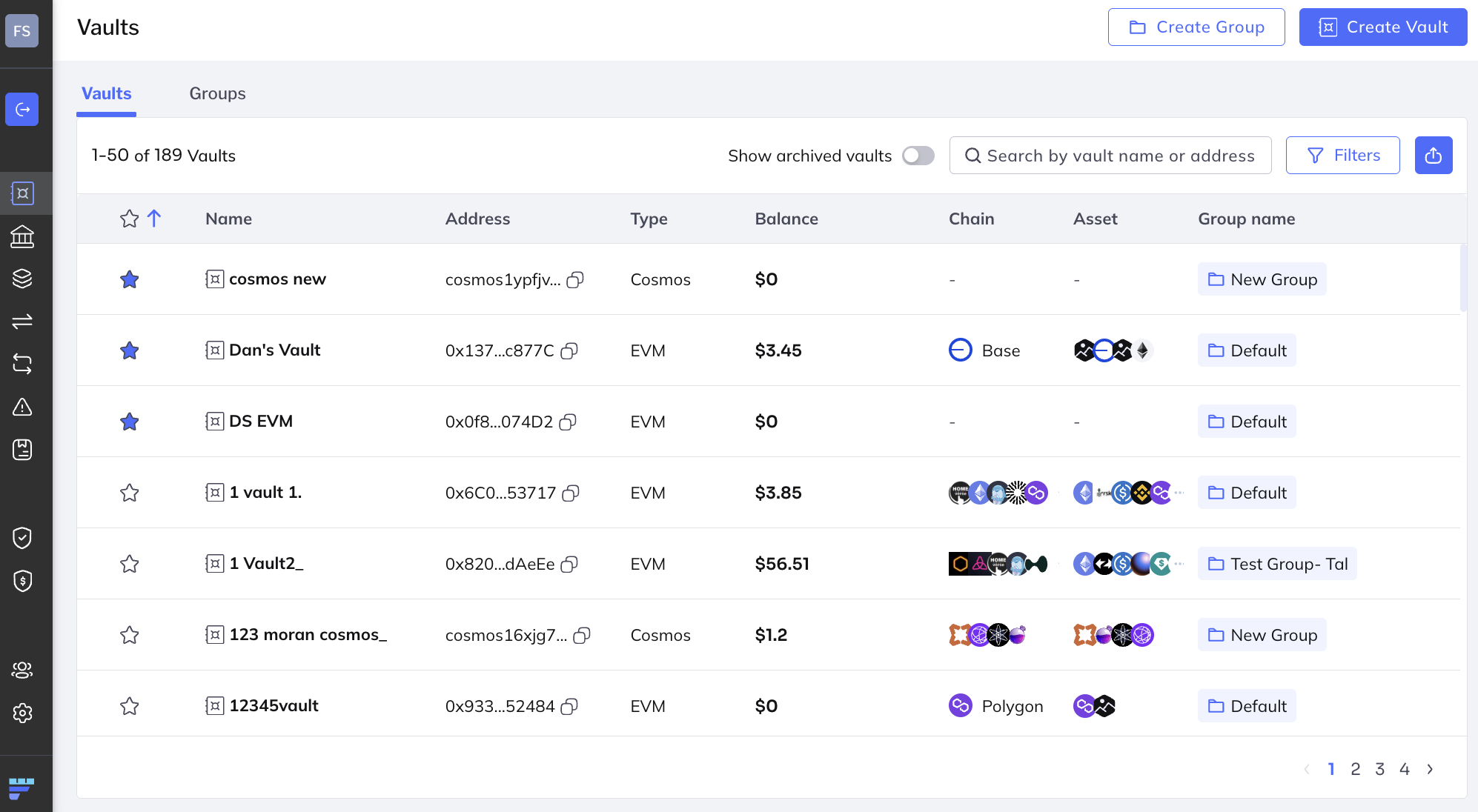The image size is (1478, 812).
Task: Open Default group tag for Dan's Vault
Action: 1247,350
